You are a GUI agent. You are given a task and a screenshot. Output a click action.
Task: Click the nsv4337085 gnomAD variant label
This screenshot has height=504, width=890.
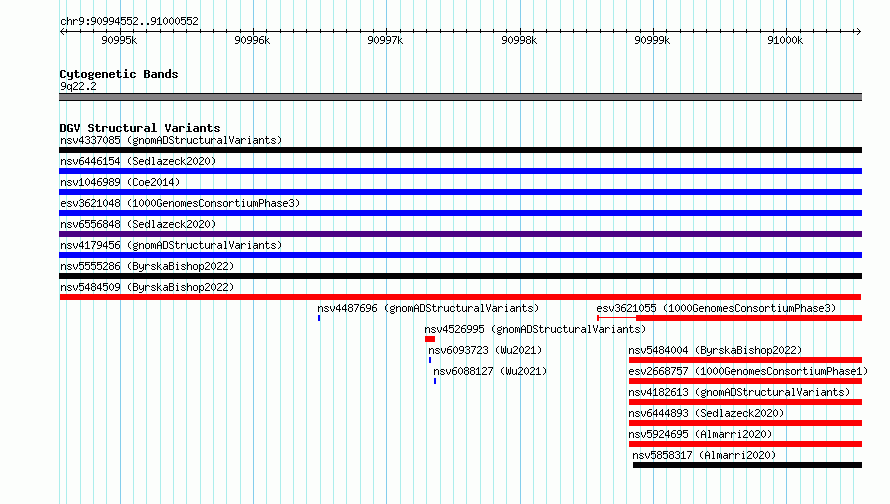pos(171,140)
